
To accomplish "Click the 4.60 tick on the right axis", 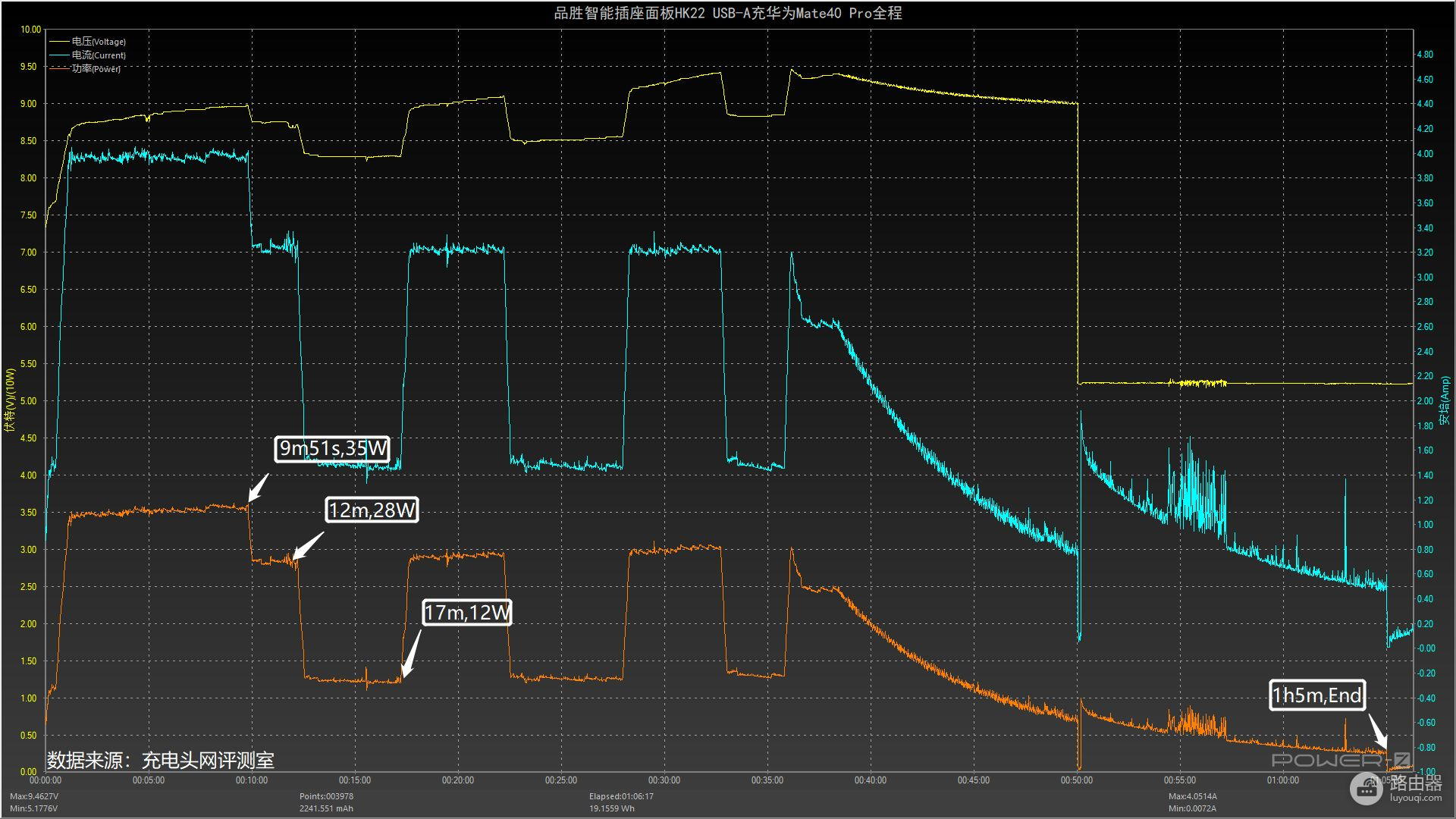I will (1425, 80).
